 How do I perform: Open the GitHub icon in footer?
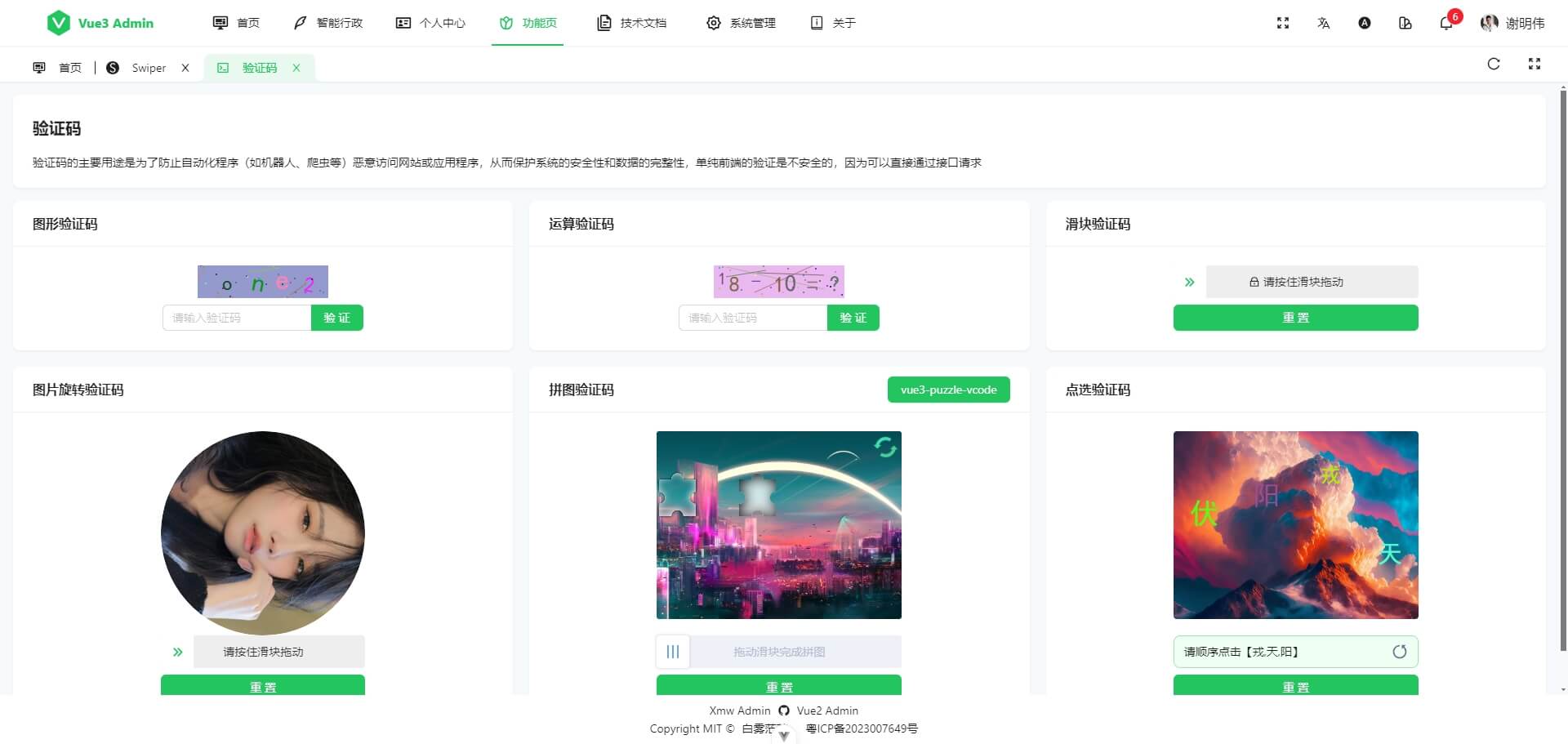[784, 711]
